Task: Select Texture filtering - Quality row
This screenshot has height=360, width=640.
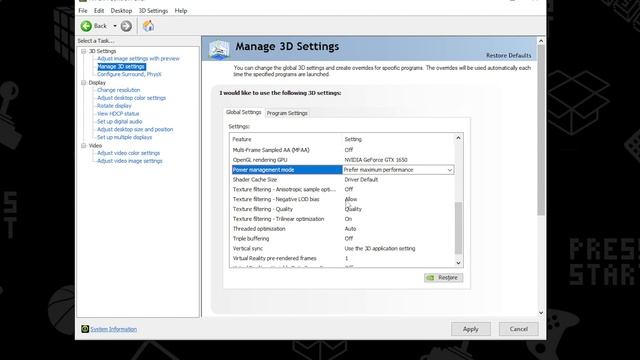Action: 343,209
